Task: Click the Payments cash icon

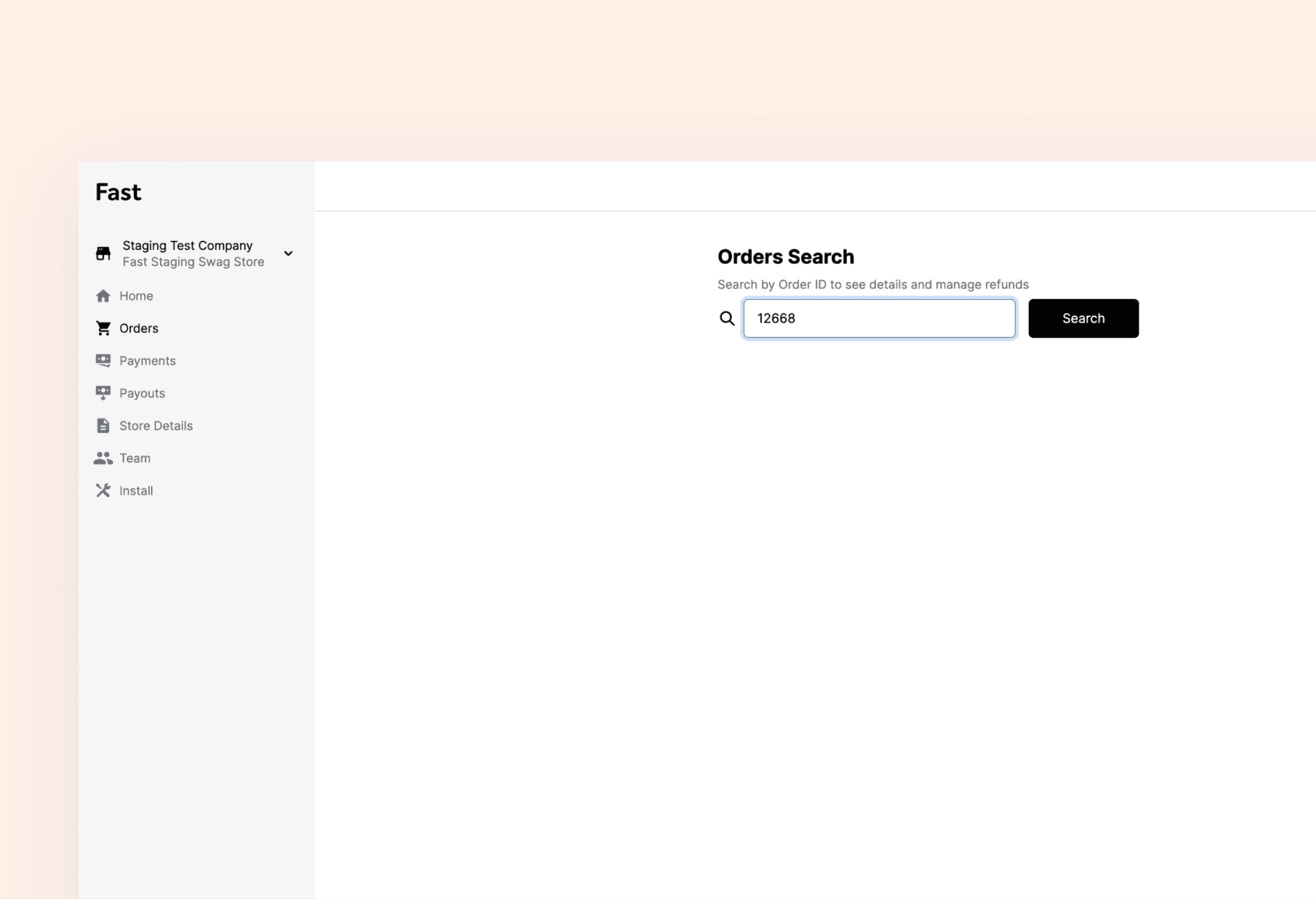Action: [x=103, y=361]
